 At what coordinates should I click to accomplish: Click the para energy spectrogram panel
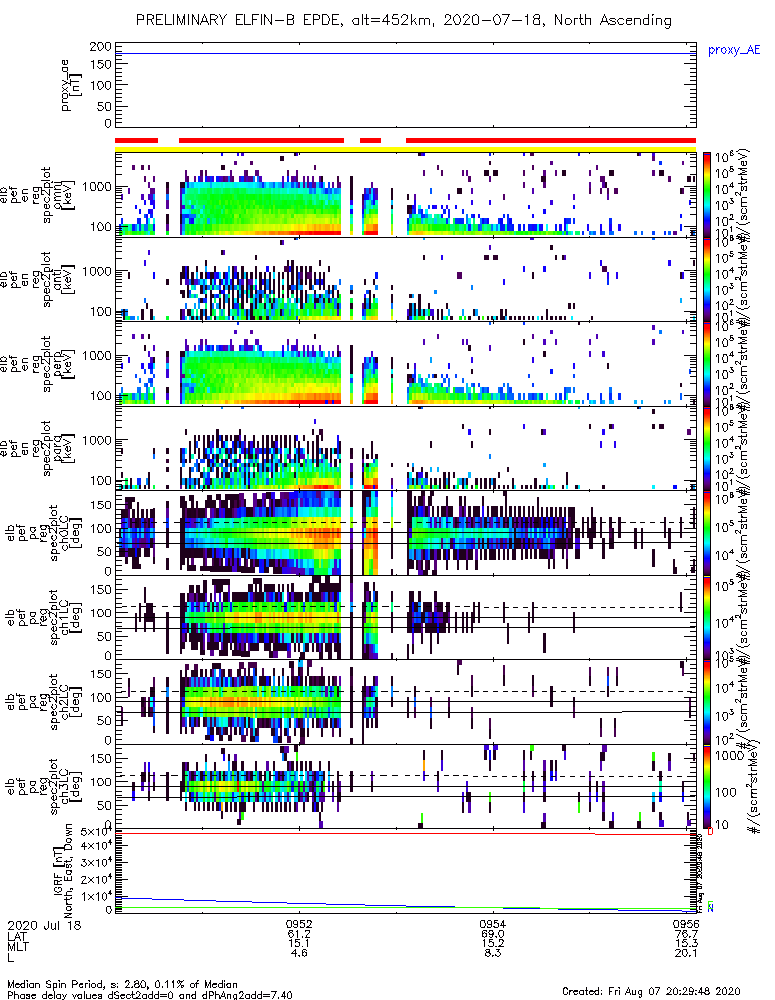405,448
